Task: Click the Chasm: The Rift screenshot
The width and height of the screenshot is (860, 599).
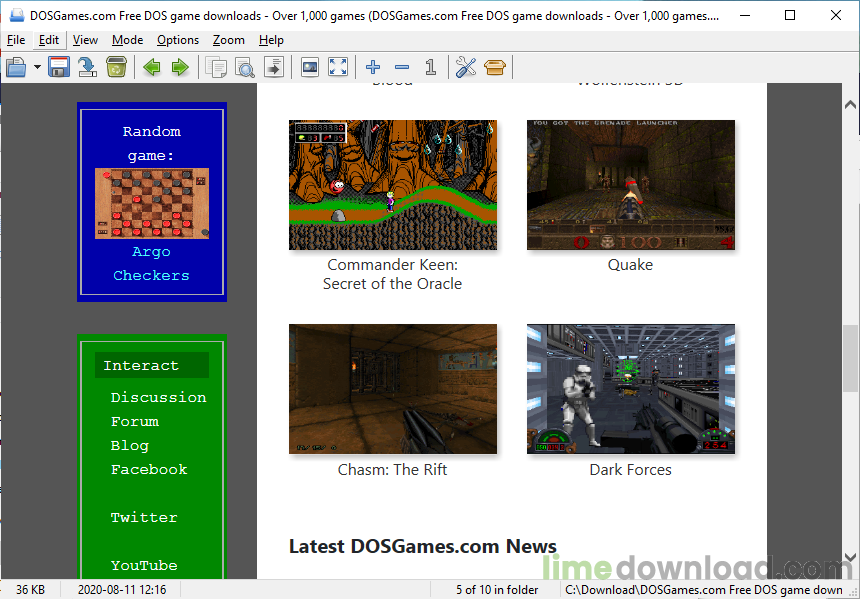Action: [x=393, y=389]
